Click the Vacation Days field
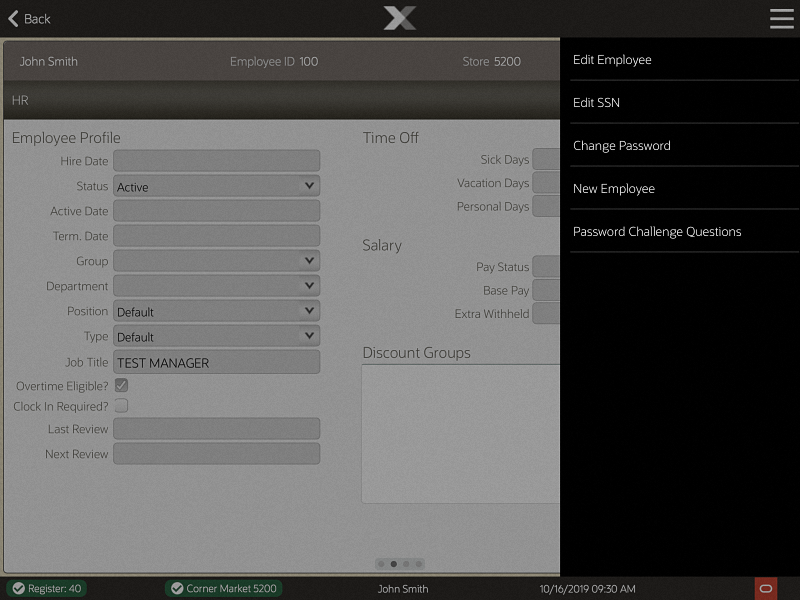Viewport: 800px width, 600px height. (546, 183)
